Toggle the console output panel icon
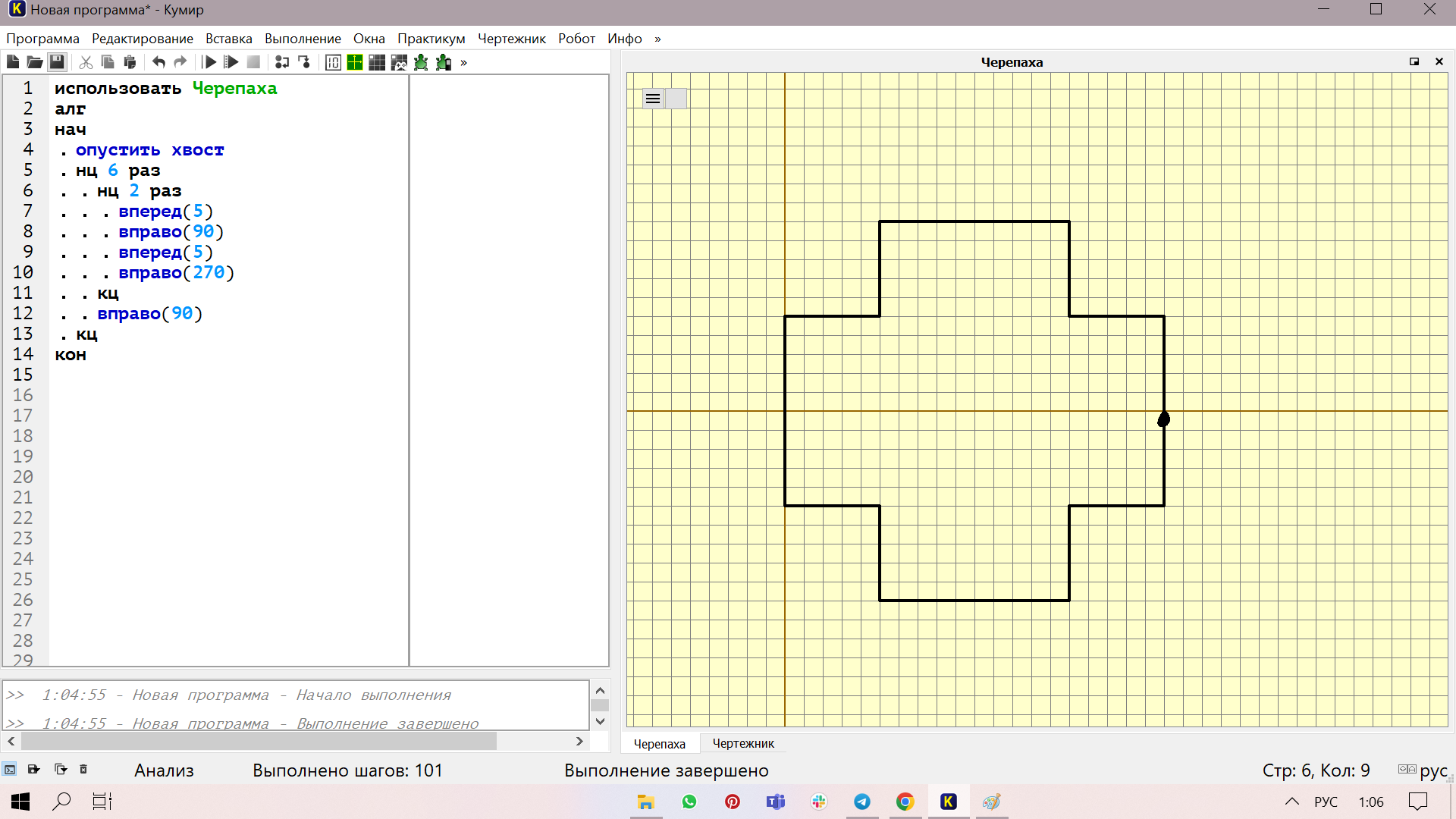Screen dimensions: 1456x819 [x=10, y=770]
